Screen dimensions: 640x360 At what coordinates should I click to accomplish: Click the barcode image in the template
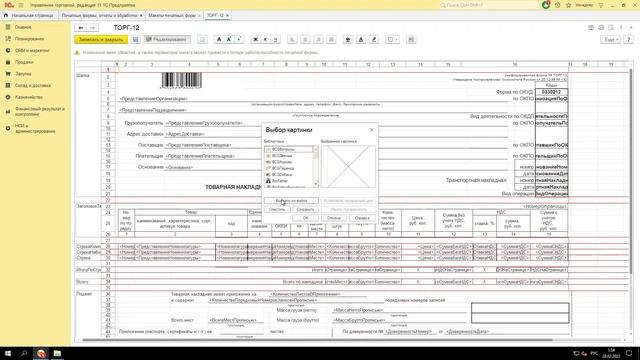pyautogui.click(x=182, y=80)
